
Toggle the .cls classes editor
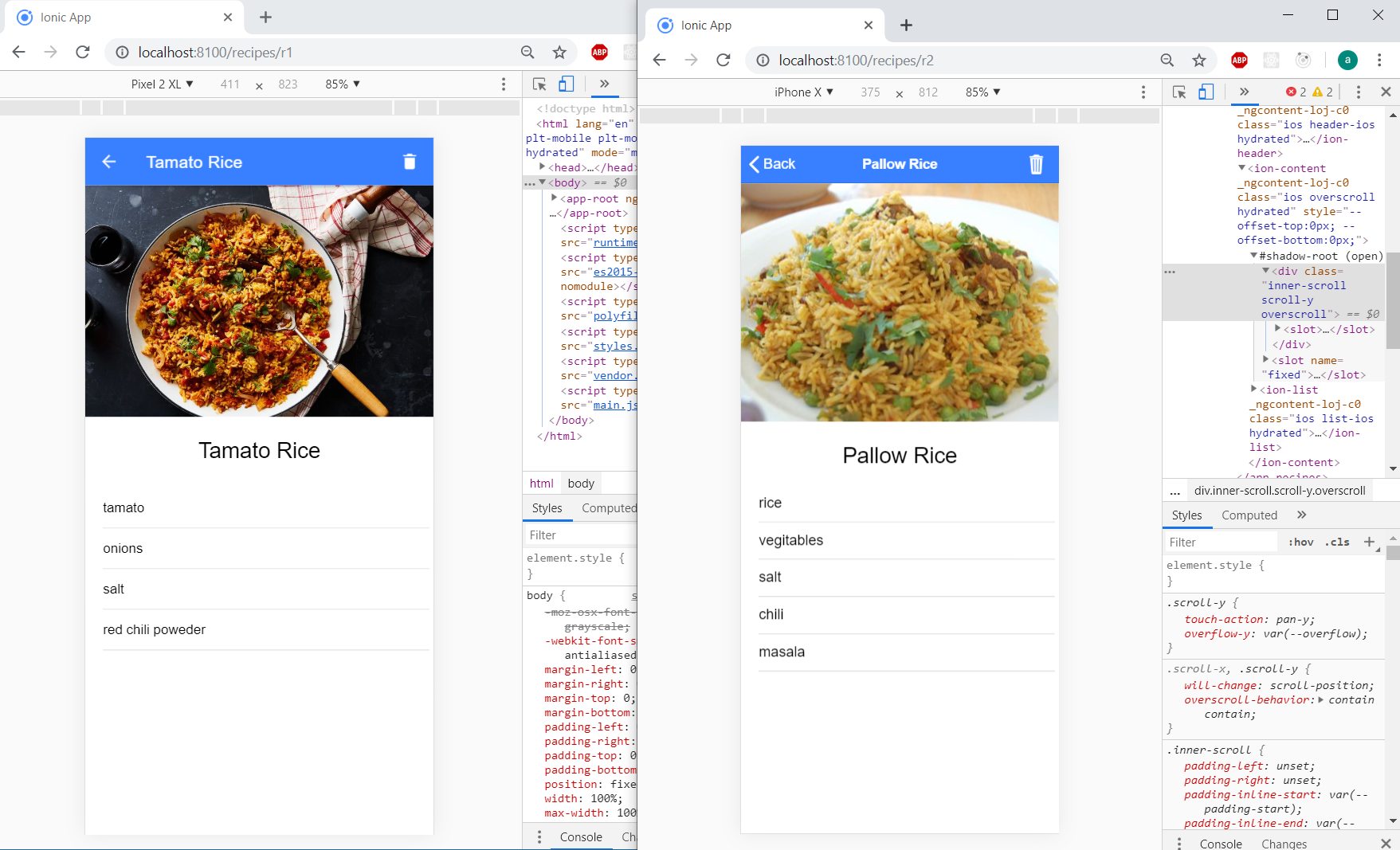tap(1337, 542)
